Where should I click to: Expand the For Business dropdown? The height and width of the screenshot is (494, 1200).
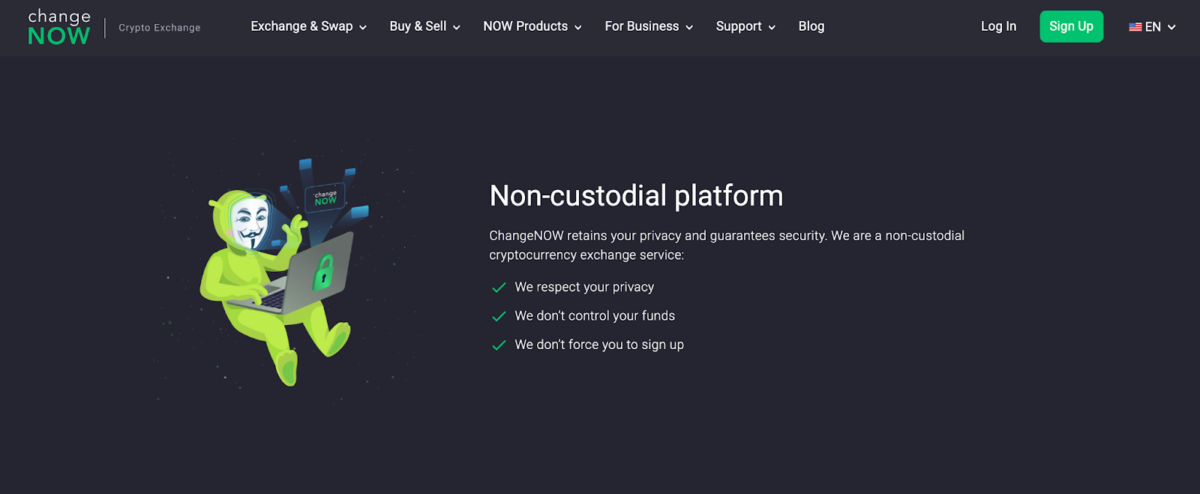pyautogui.click(x=649, y=27)
